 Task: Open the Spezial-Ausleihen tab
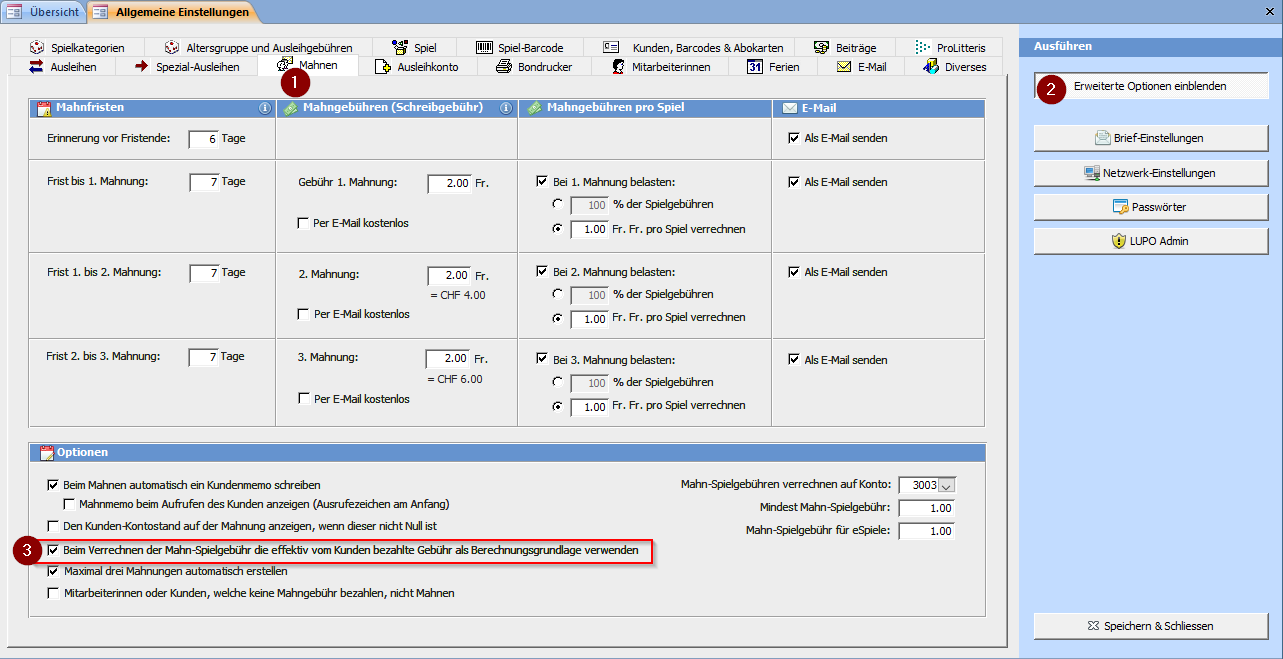(187, 67)
